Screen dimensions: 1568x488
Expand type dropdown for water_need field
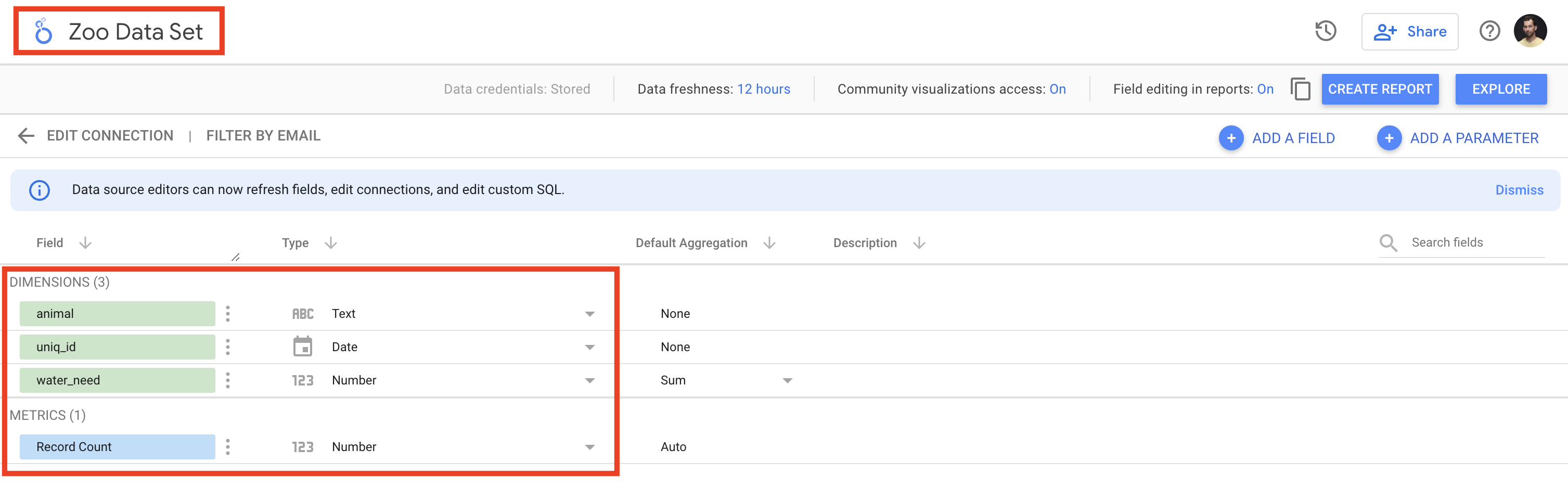coord(589,381)
